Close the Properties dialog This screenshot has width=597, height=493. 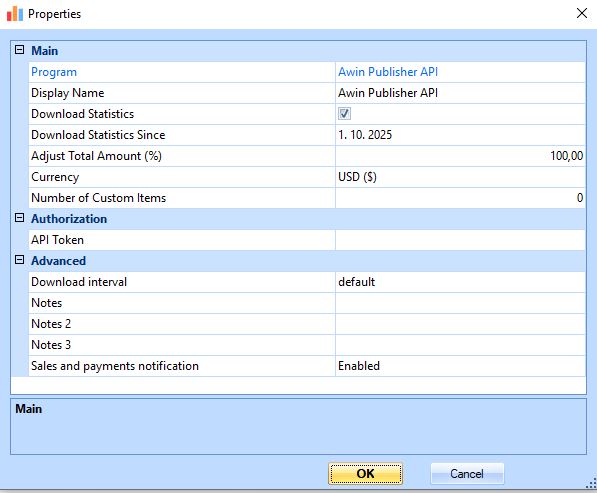coord(582,13)
